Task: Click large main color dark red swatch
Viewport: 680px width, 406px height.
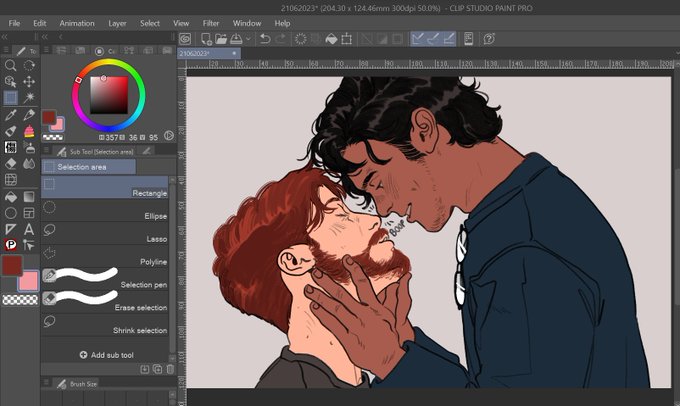Action: click(10, 265)
